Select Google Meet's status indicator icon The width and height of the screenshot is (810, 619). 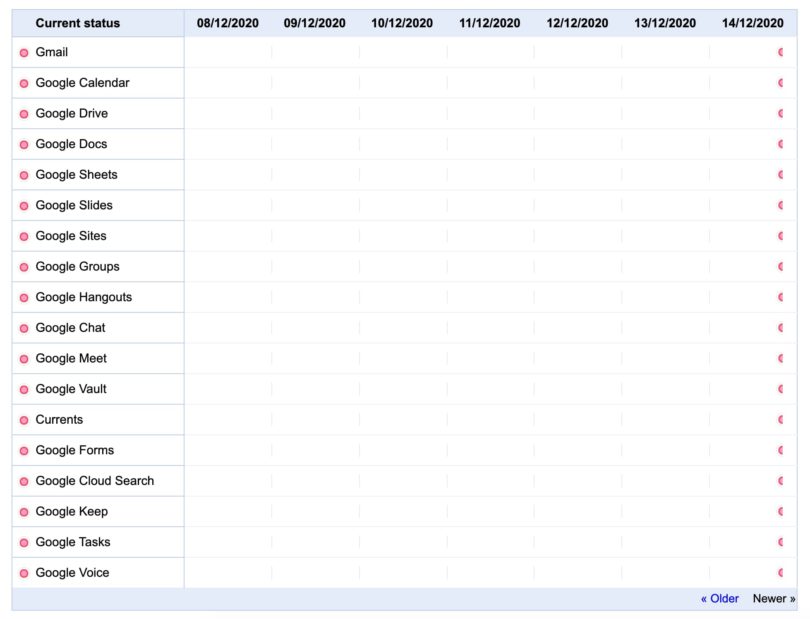[24, 359]
